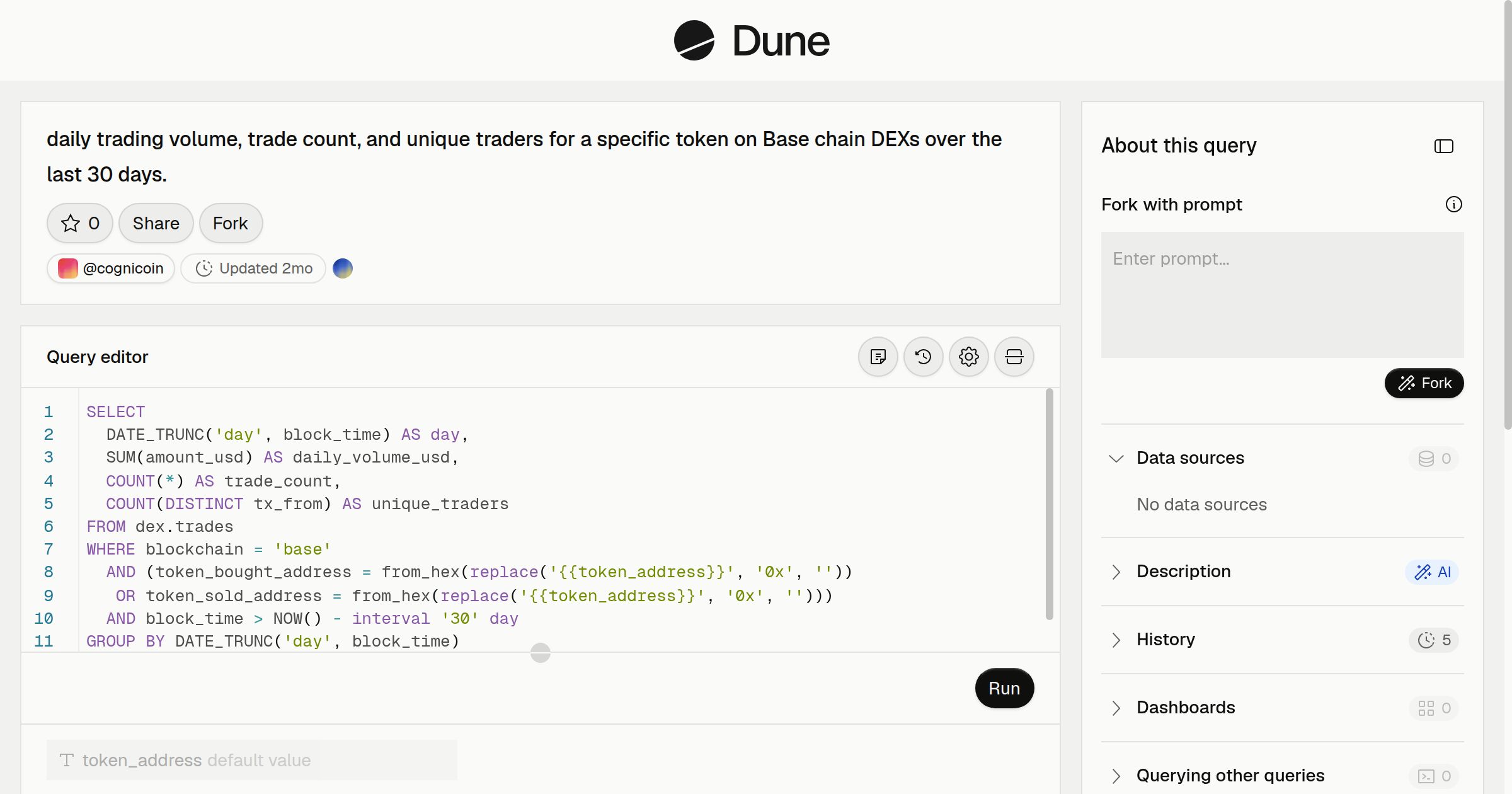Click the round blue avatar icon
The image size is (1512, 794).
point(342,268)
